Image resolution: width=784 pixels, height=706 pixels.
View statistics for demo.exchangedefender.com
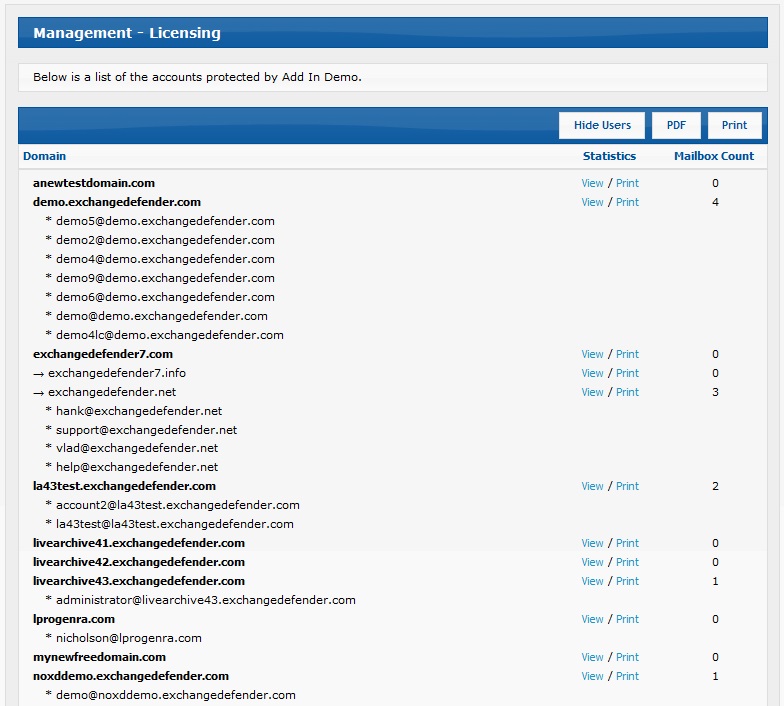[x=592, y=202]
